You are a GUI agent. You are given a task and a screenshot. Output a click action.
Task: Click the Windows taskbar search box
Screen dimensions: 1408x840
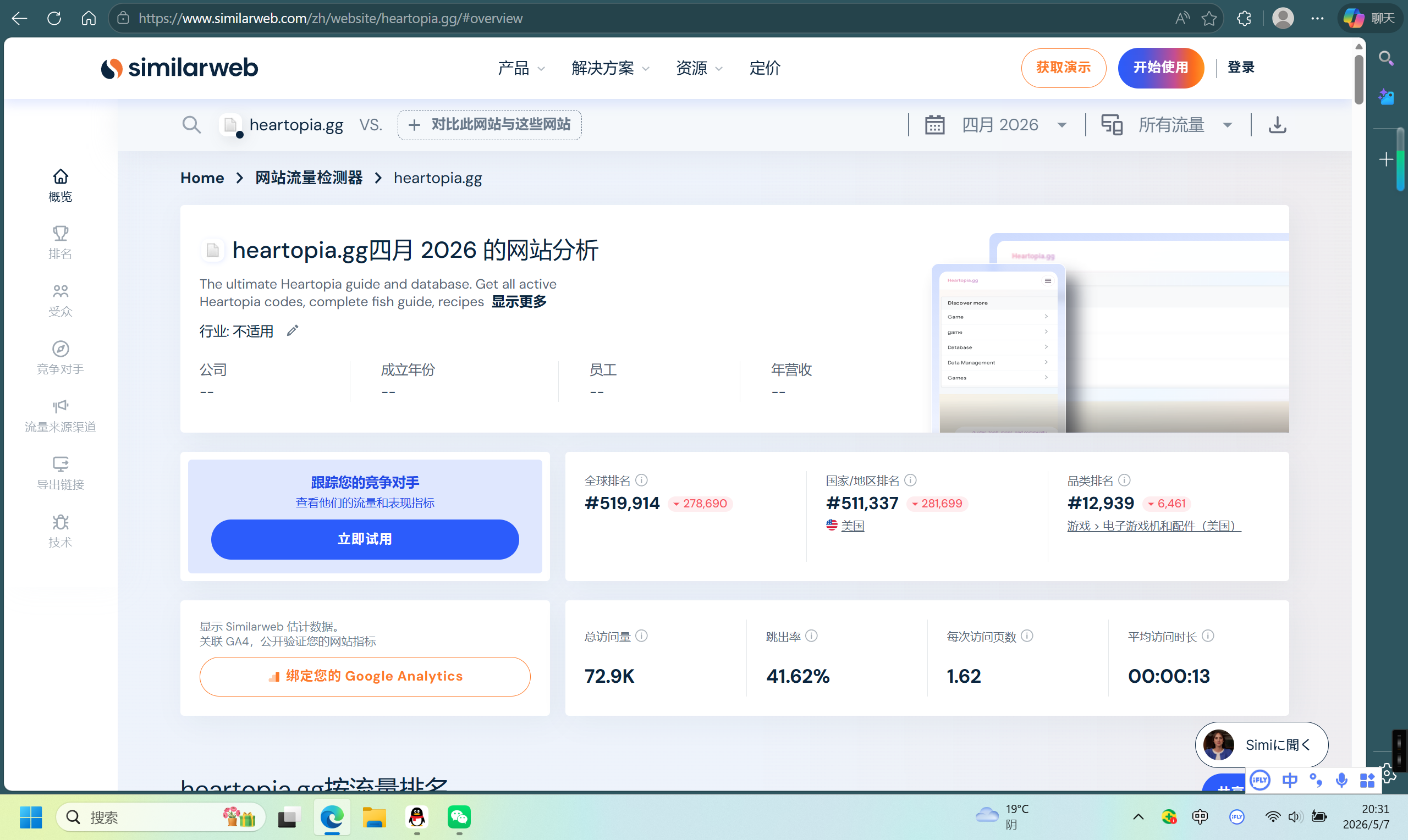point(161,817)
